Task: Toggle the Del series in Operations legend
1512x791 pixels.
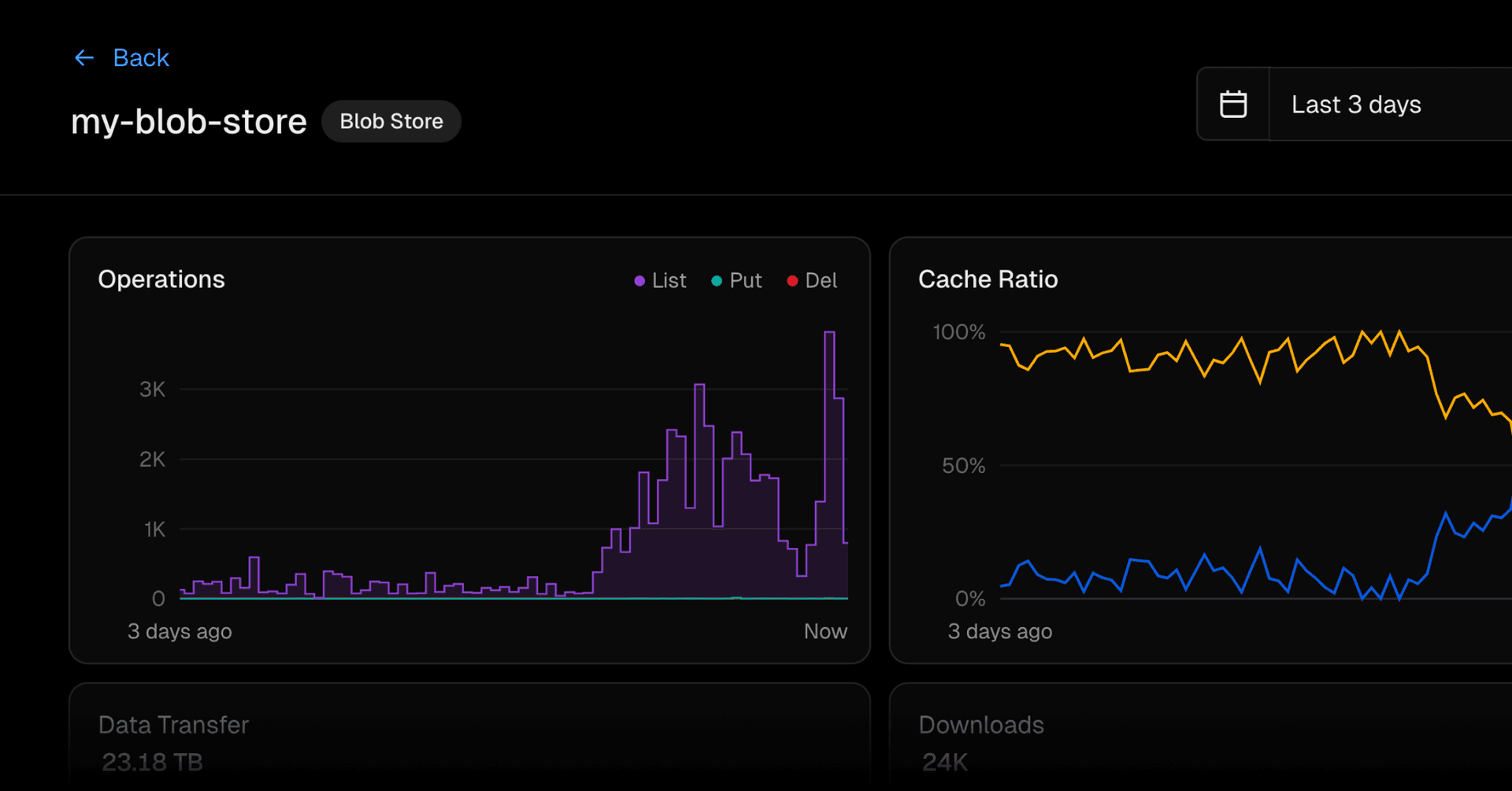Action: tap(821, 281)
